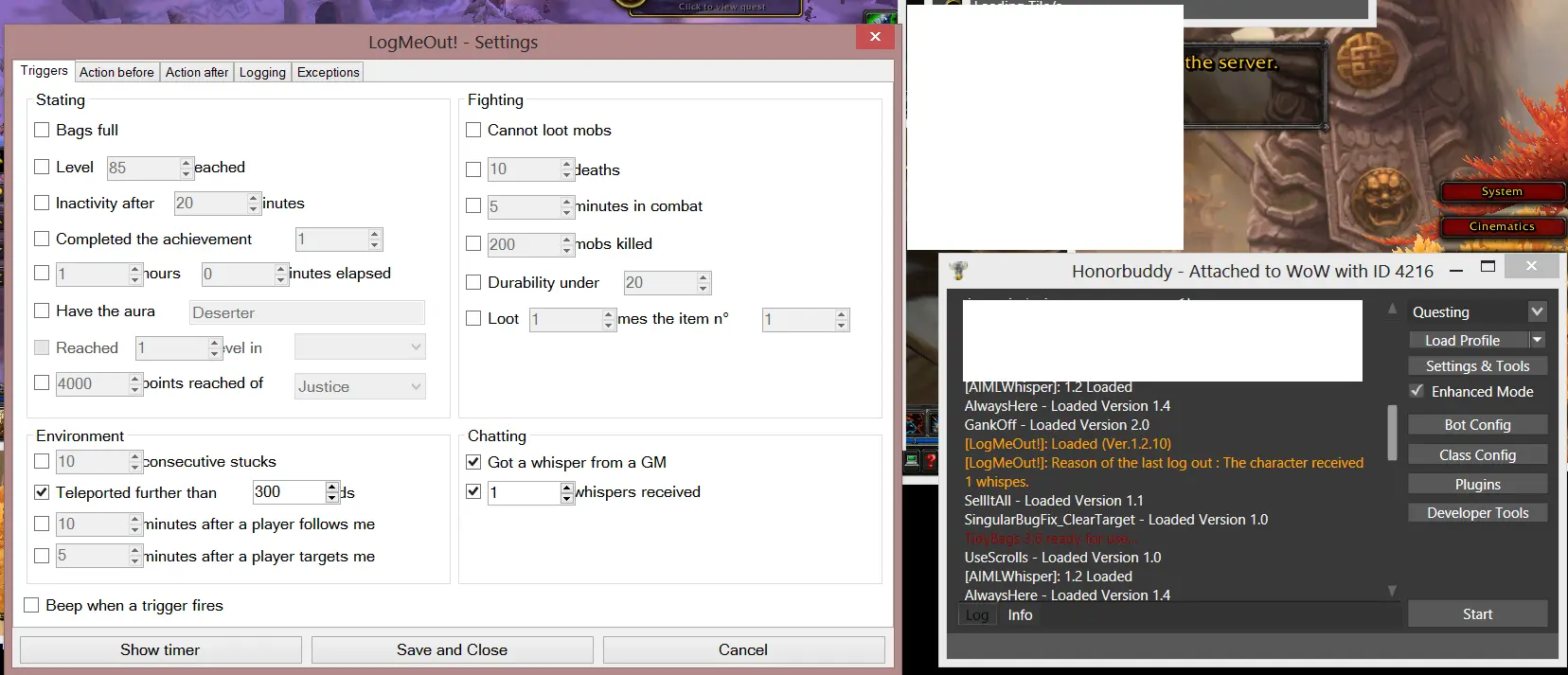The width and height of the screenshot is (1568, 675).
Task: Click the Level value spinner arrows
Action: (x=187, y=168)
